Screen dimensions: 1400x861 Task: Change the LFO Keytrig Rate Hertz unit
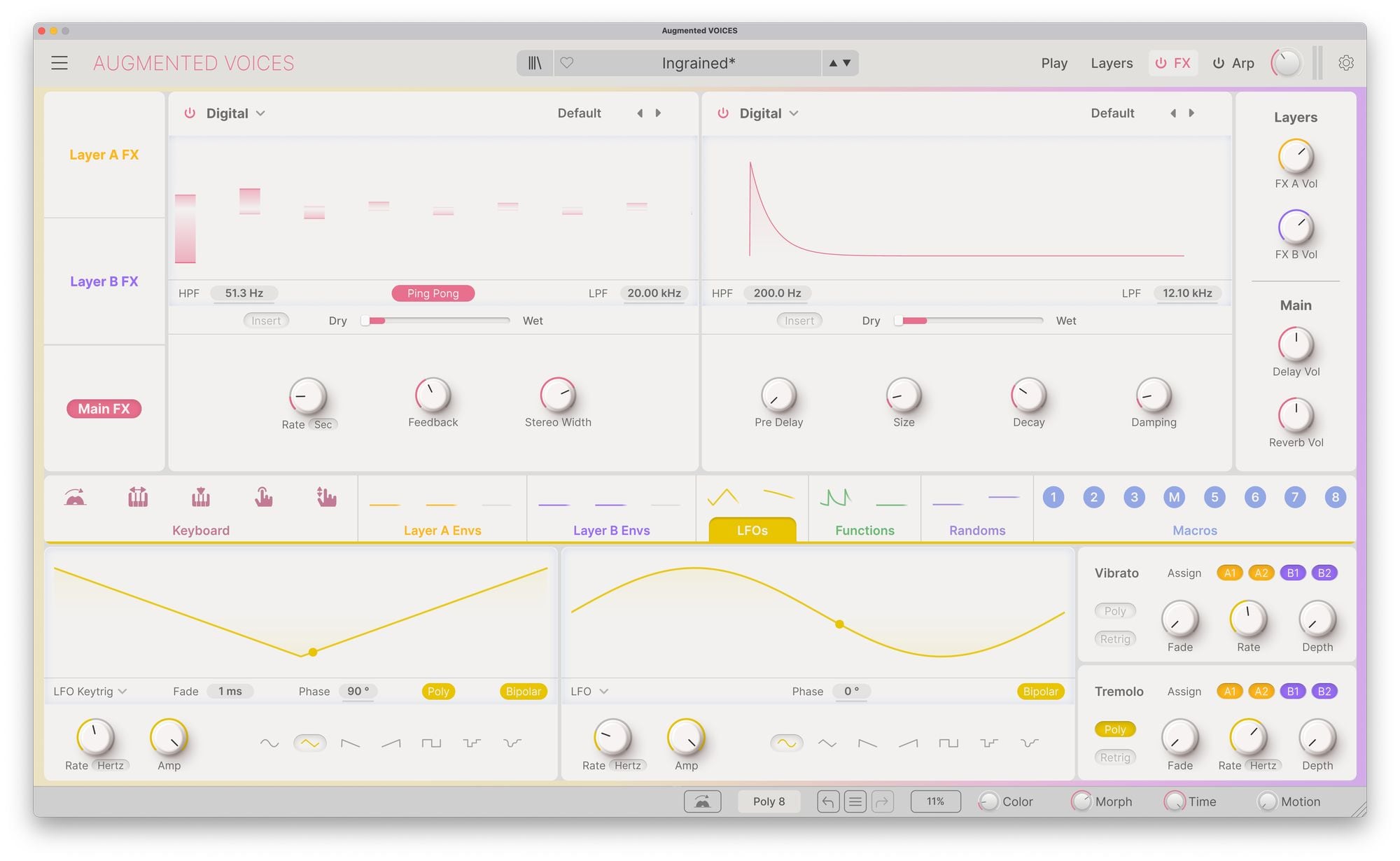[111, 766]
